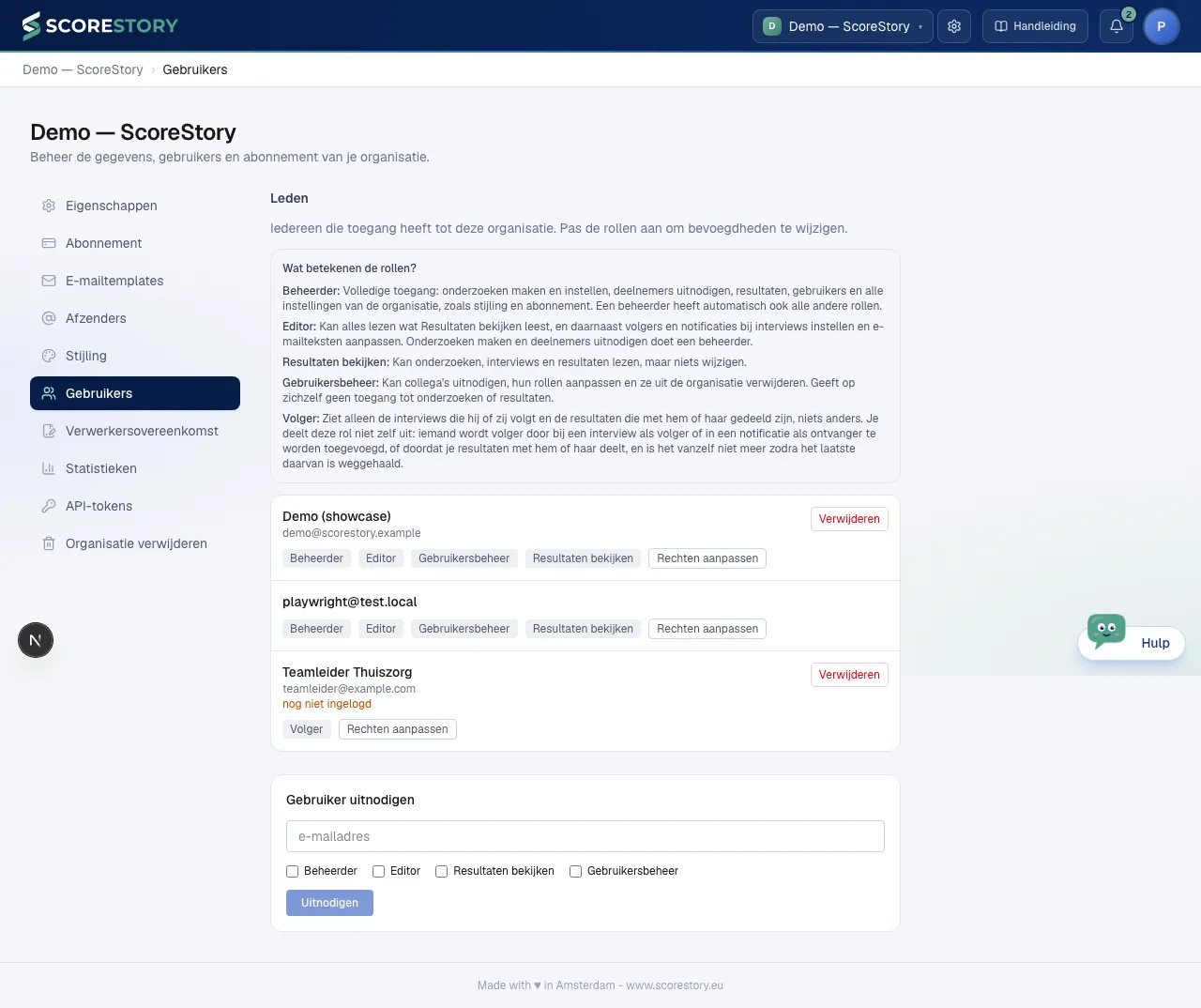Open E-mailtemplates in sidebar
The image size is (1201, 1008).
pos(135,281)
